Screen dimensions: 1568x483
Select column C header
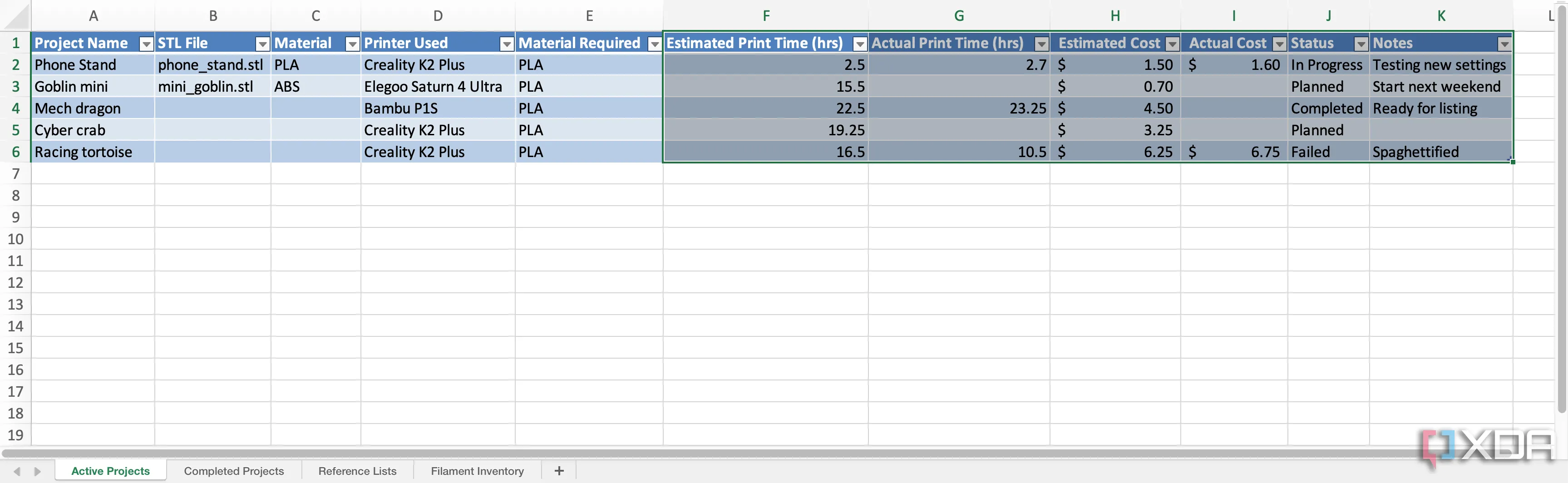click(x=316, y=16)
